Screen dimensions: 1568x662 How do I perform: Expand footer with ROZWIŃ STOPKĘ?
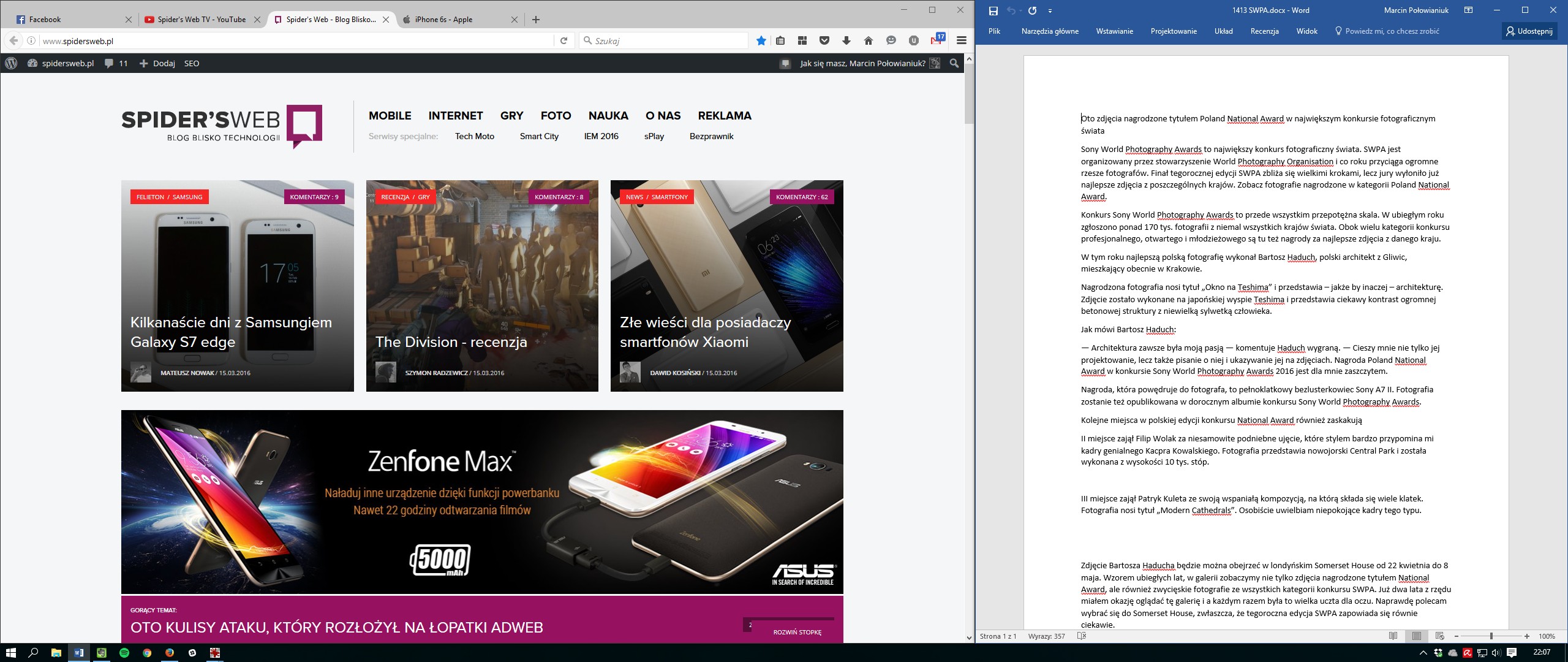797,632
